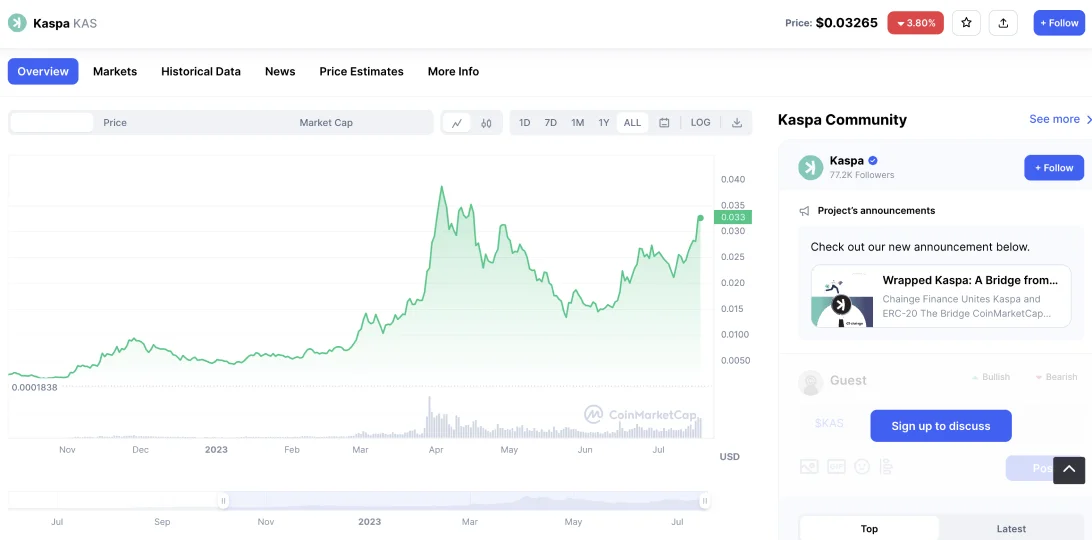The image size is (1092, 540).
Task: Select the 1Y time range
Action: (x=604, y=123)
